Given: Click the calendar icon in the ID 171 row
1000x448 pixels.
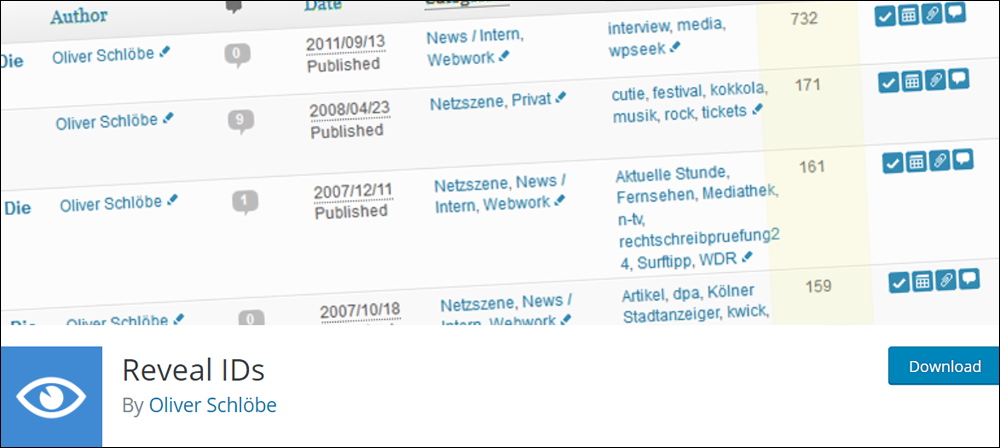Looking at the screenshot, I should 913,82.
